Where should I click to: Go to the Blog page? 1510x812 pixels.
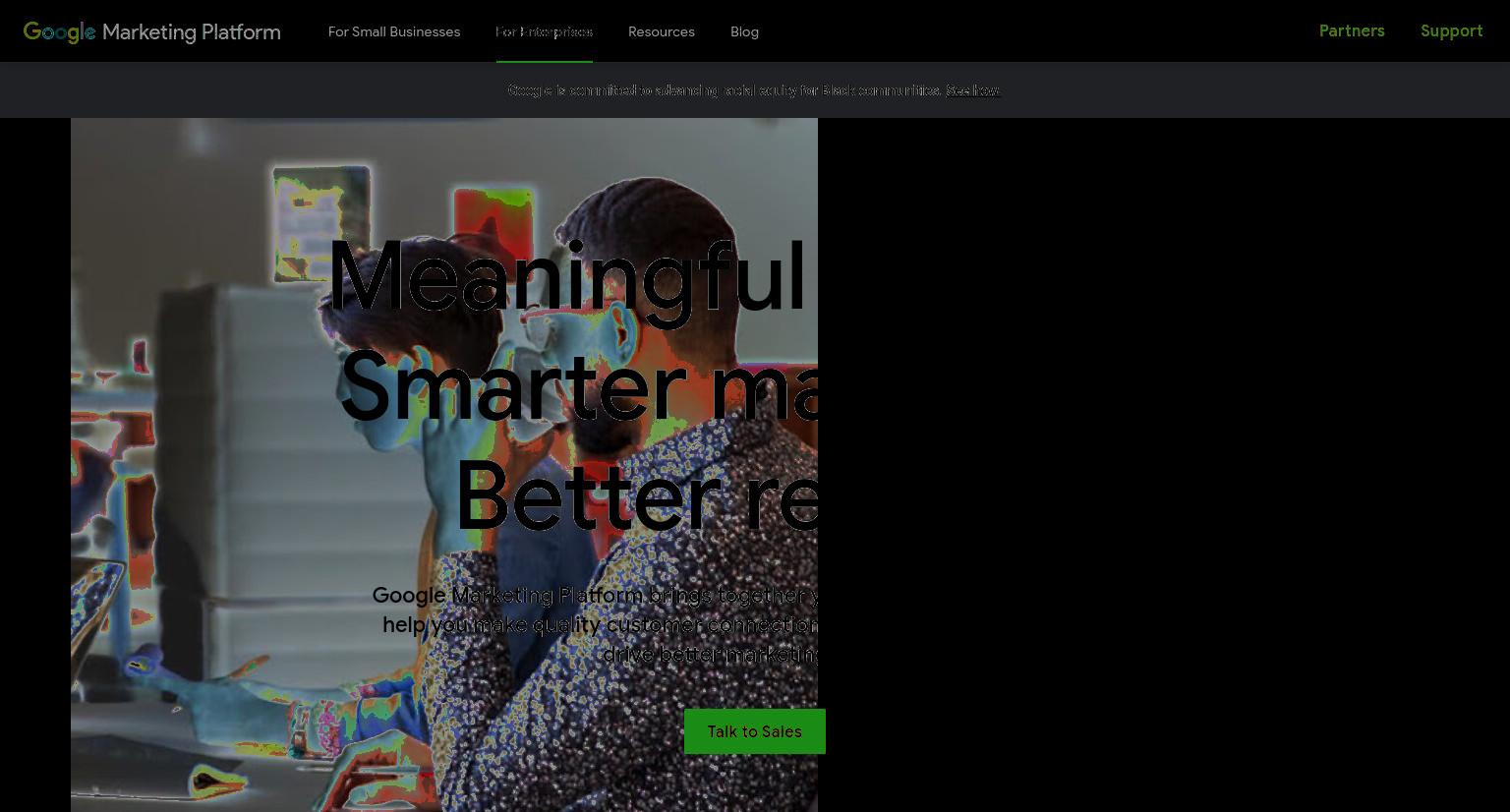(x=744, y=31)
